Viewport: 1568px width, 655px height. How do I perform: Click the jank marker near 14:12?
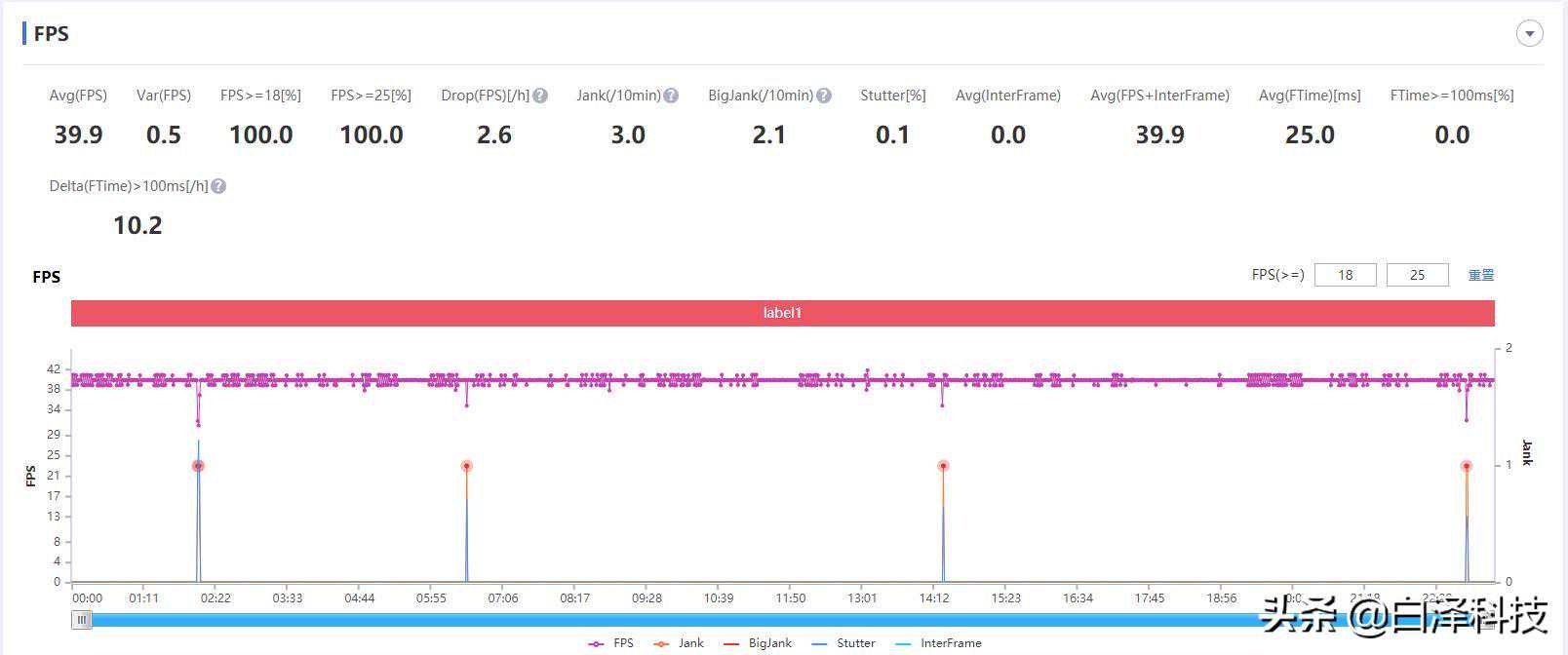pos(943,466)
